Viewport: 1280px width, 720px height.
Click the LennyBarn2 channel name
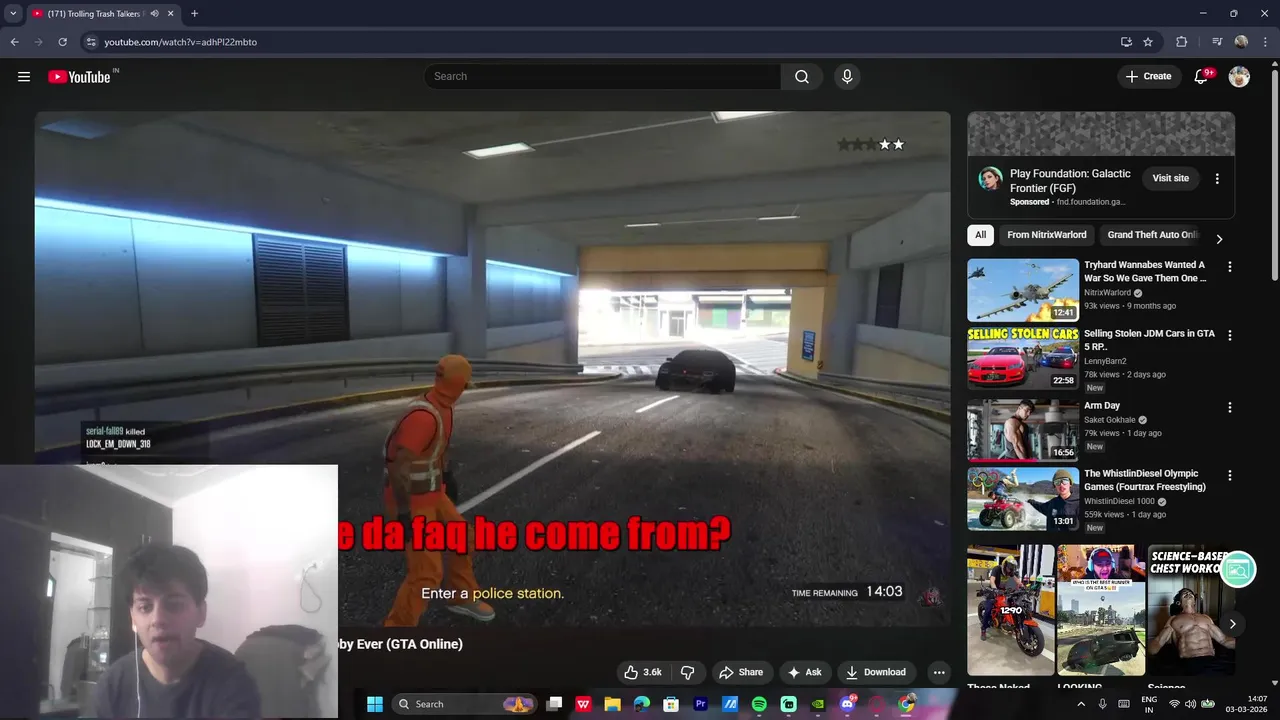(1105, 361)
